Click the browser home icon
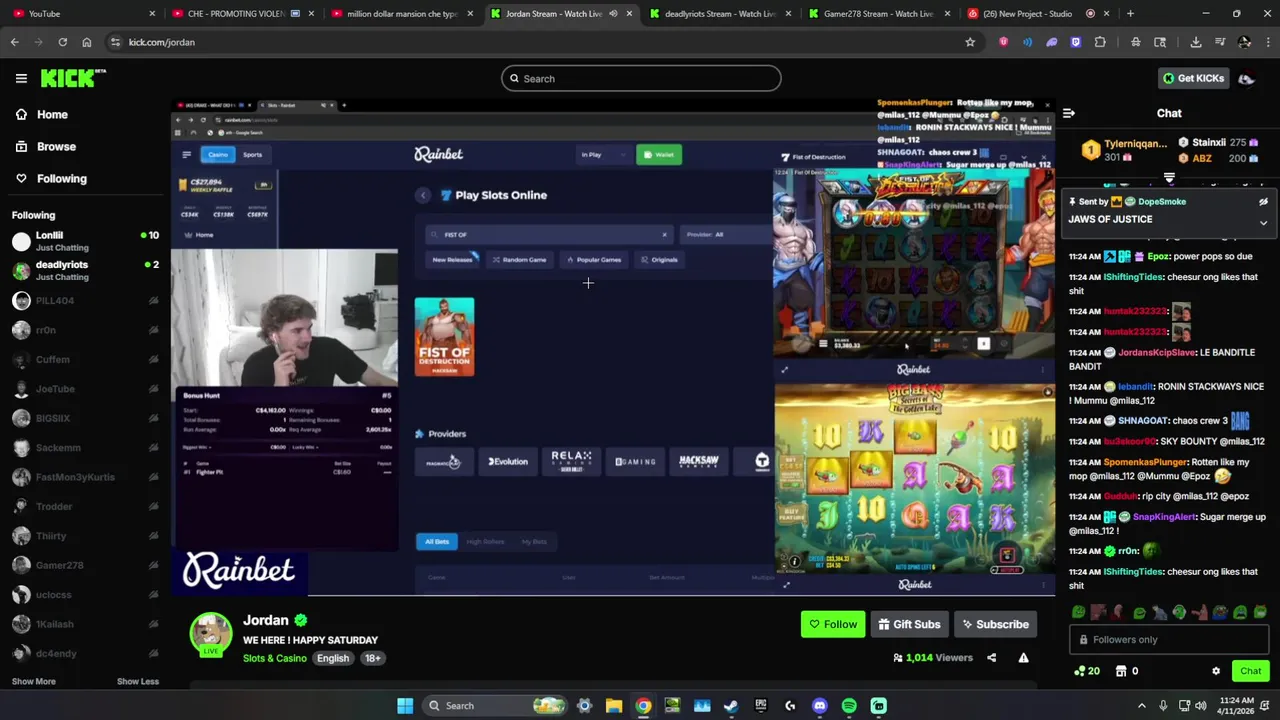Viewport: 1280px width, 720px height. [x=86, y=42]
